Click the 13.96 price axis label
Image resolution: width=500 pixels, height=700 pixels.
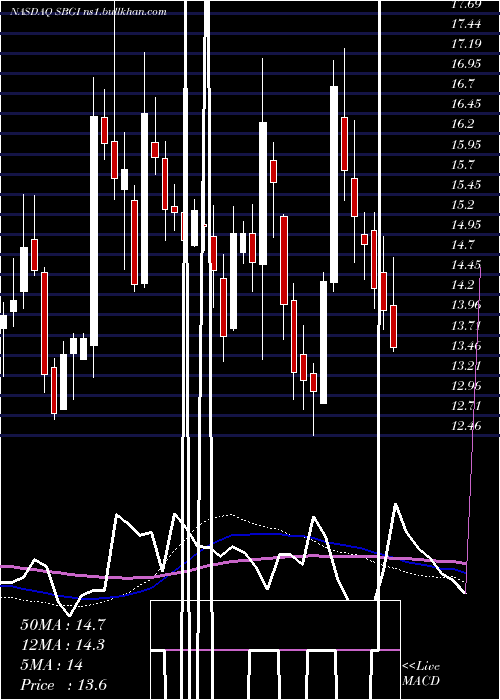pos(466,305)
